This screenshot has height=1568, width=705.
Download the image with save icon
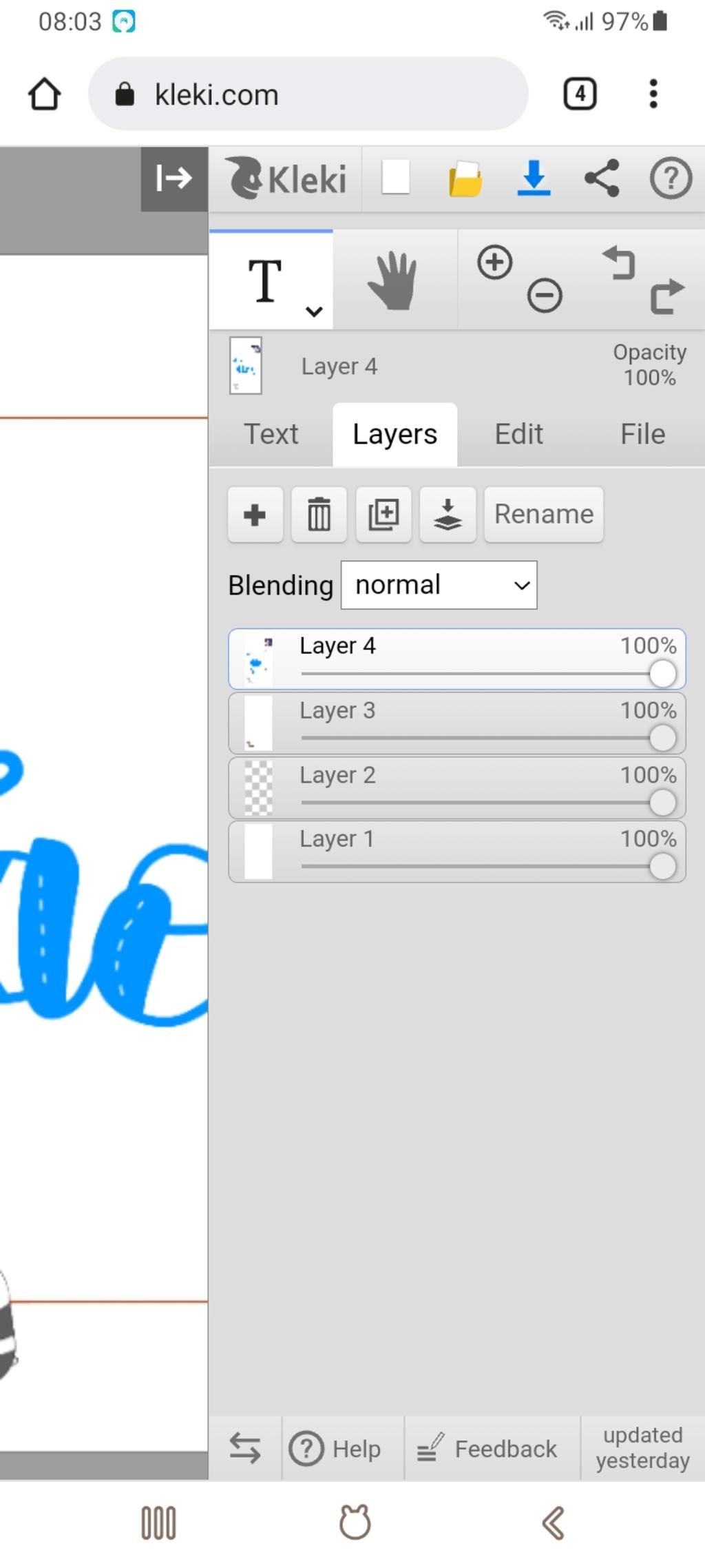534,178
